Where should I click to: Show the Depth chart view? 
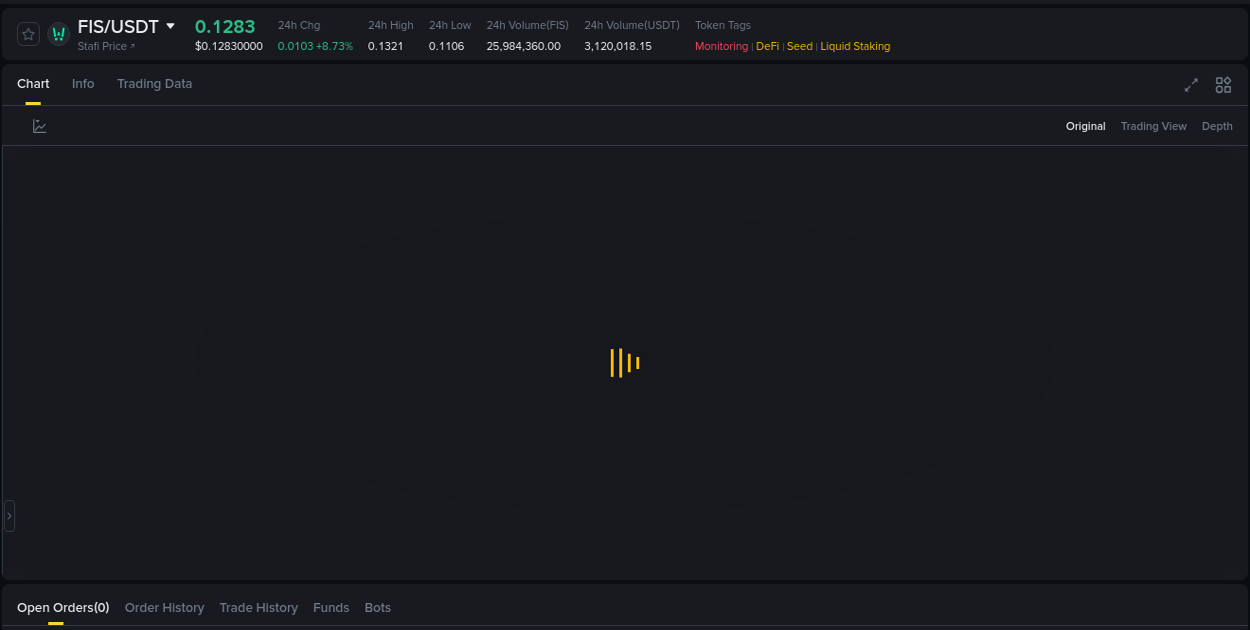(1217, 126)
